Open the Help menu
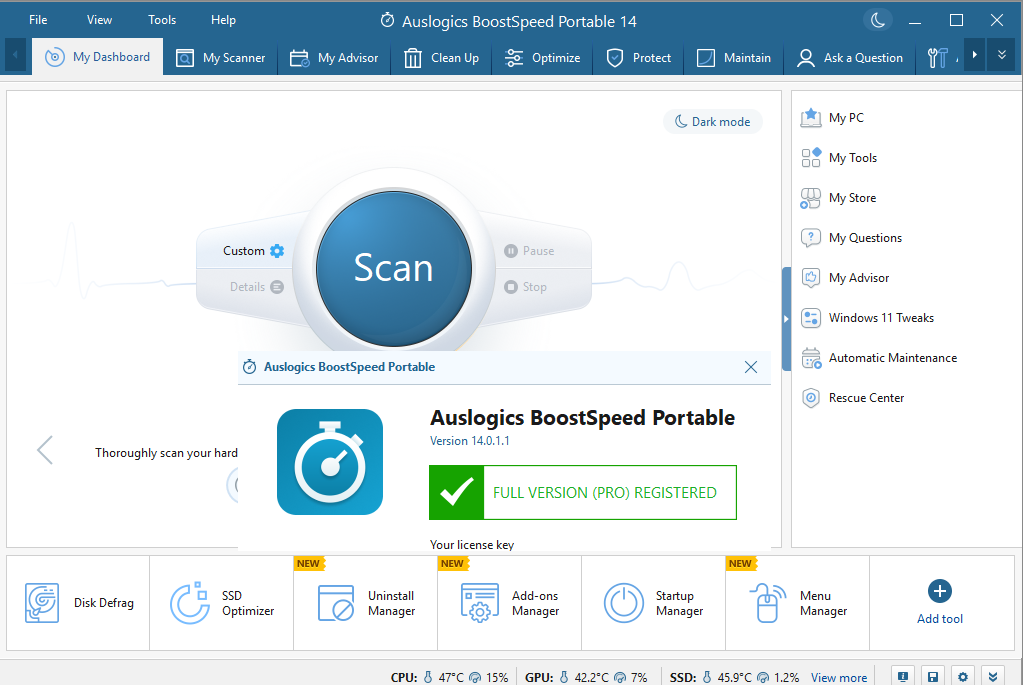Image resolution: width=1023 pixels, height=685 pixels. (x=223, y=20)
